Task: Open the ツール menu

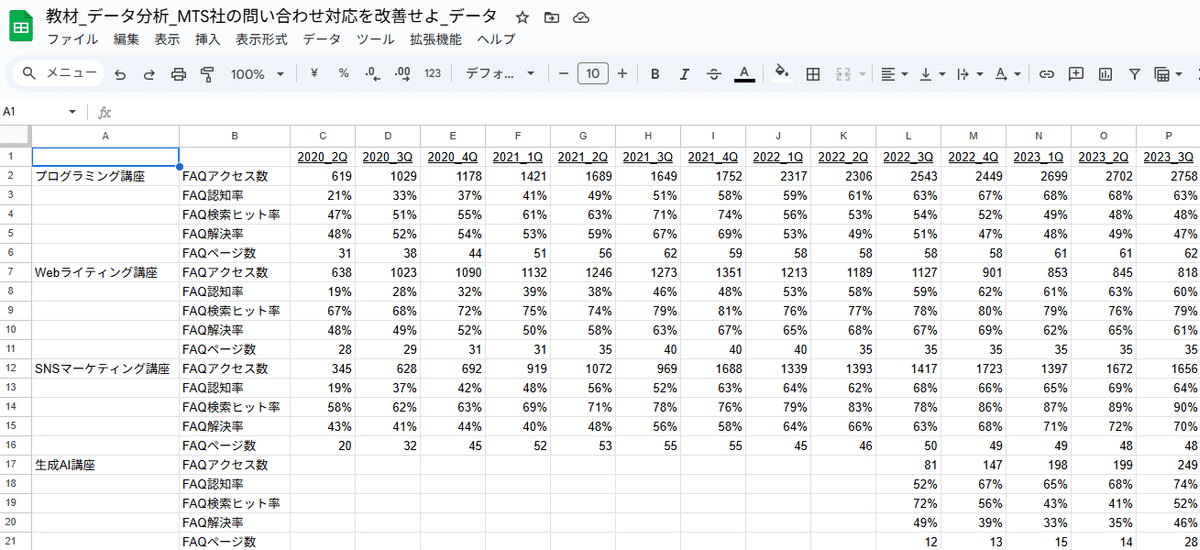Action: [x=375, y=40]
